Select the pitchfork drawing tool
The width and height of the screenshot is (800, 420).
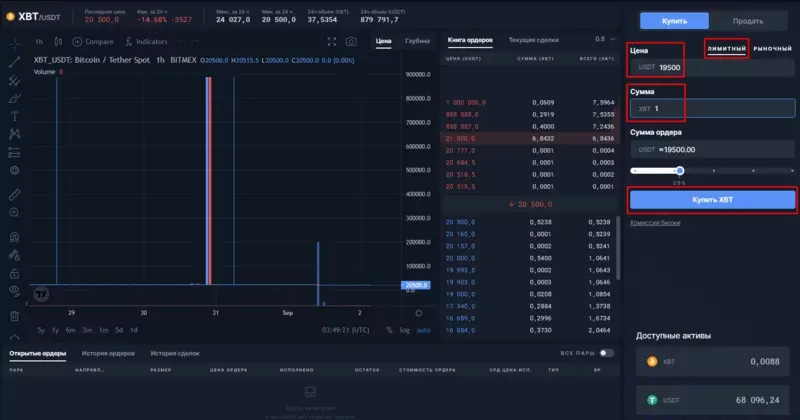coord(14,81)
